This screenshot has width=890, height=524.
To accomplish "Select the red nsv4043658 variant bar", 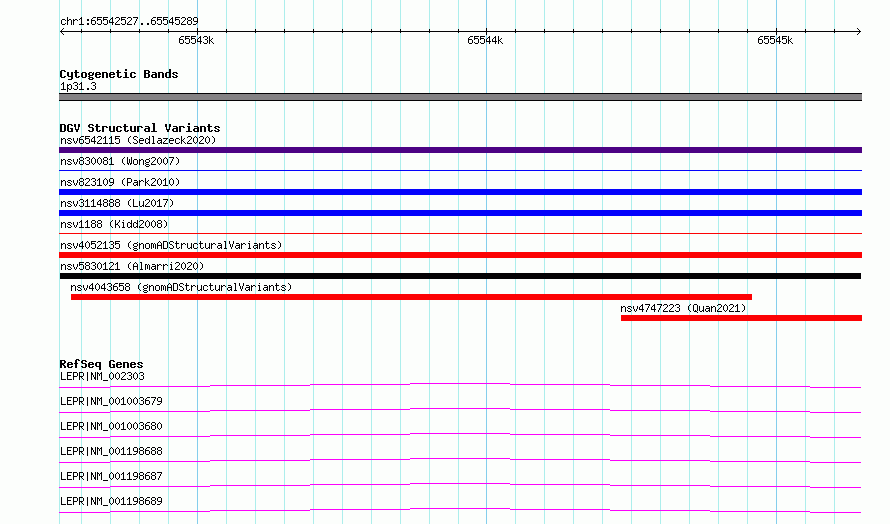I will tap(412, 297).
